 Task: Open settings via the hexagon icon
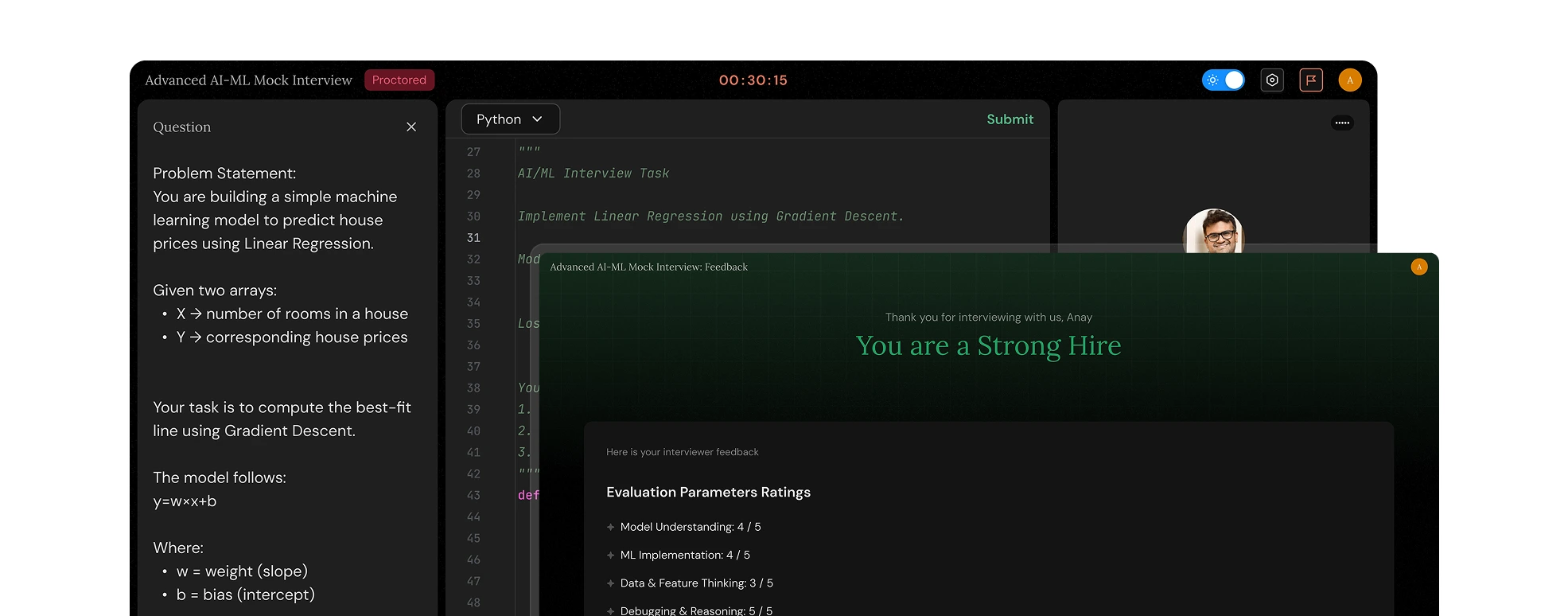[1272, 80]
